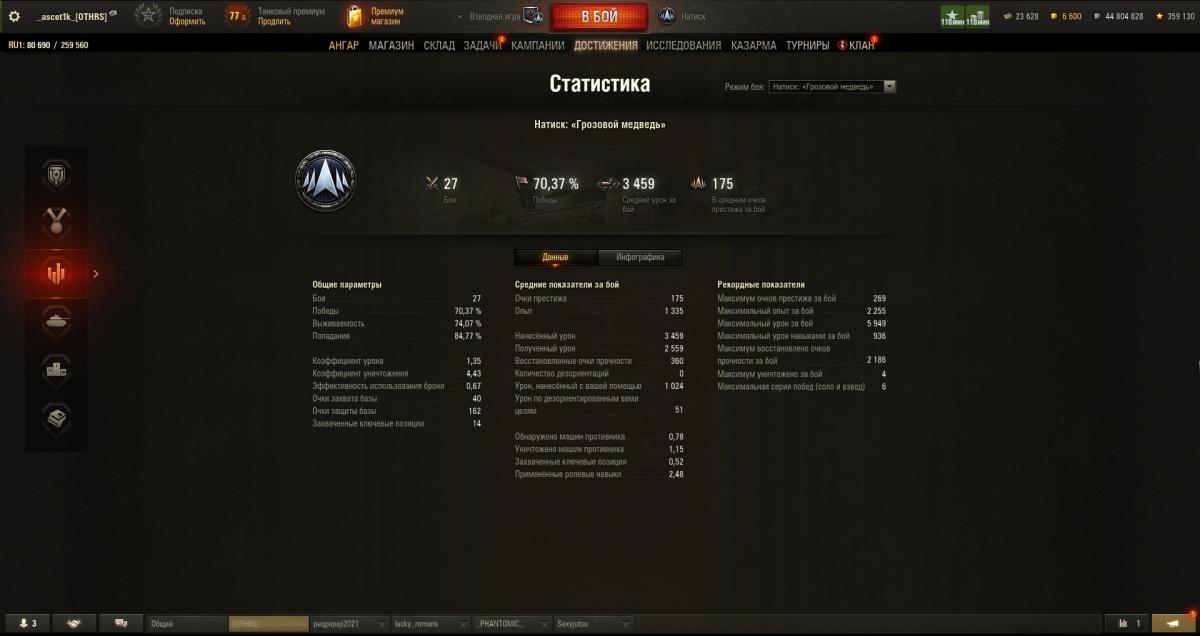Open the ИССЛЕДОВАНИЯ menu tab
The width and height of the screenshot is (1200, 636).
click(683, 45)
